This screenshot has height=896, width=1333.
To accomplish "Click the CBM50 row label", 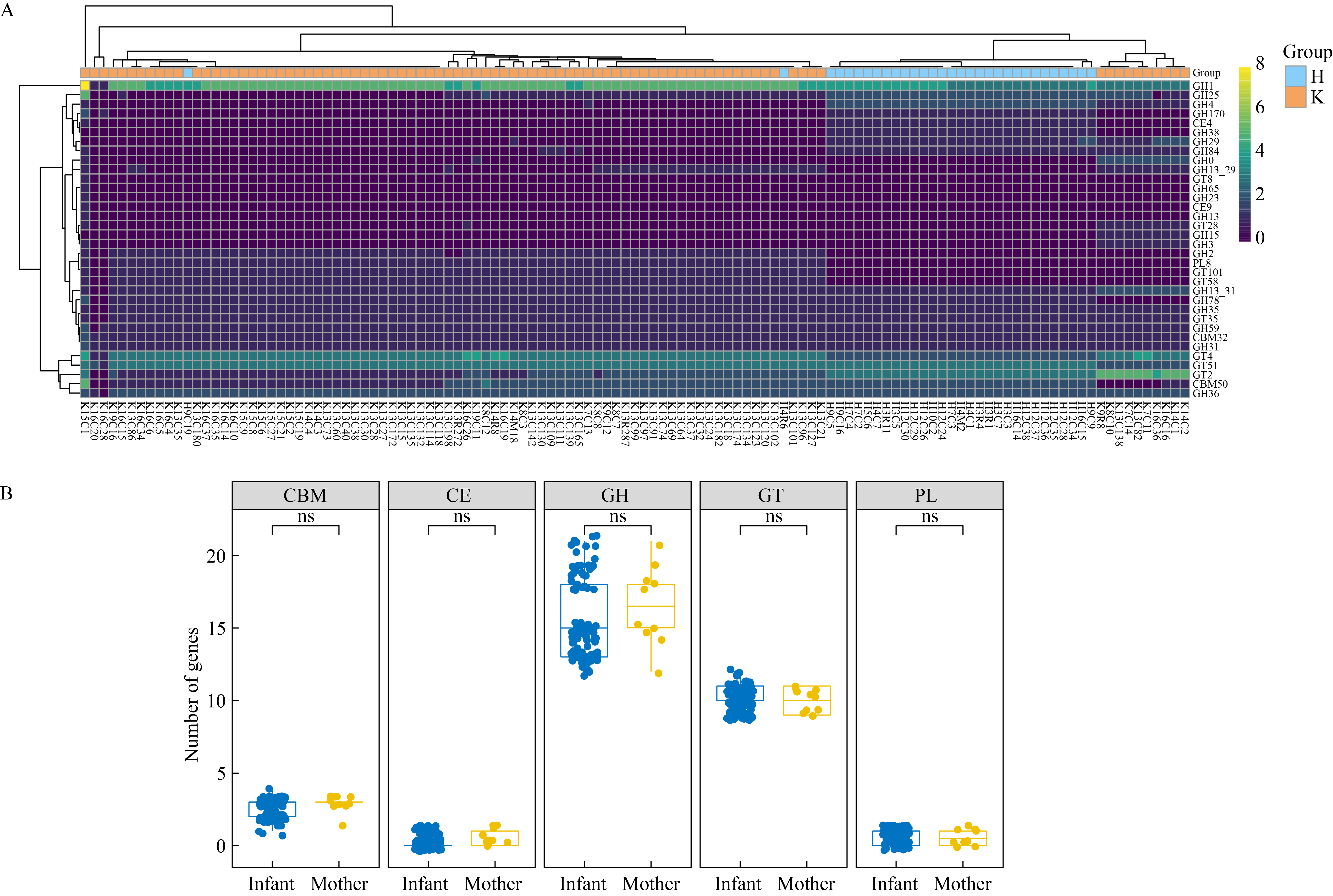I will pyautogui.click(x=1210, y=384).
